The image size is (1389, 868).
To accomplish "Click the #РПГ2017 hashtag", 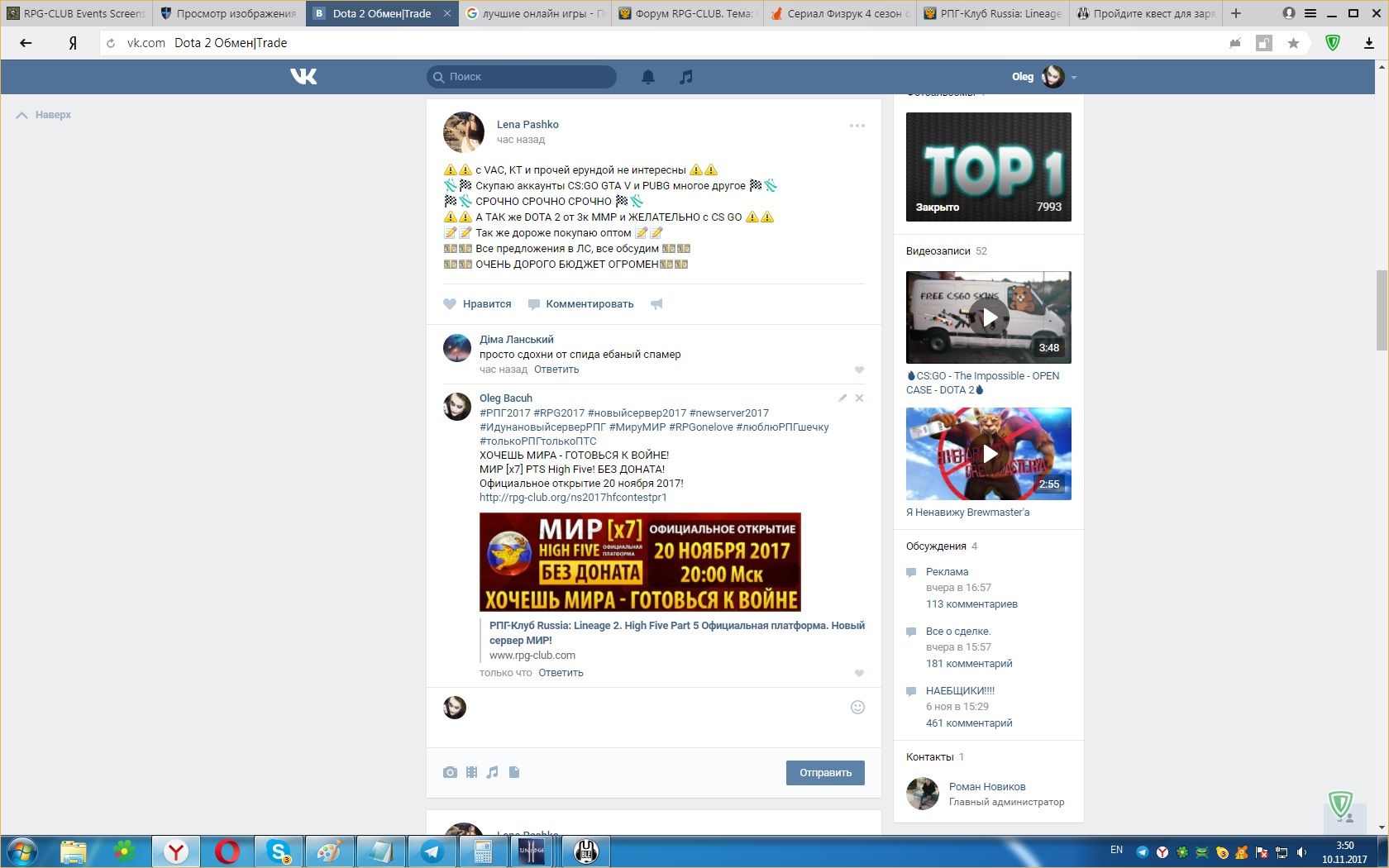I will [505, 413].
